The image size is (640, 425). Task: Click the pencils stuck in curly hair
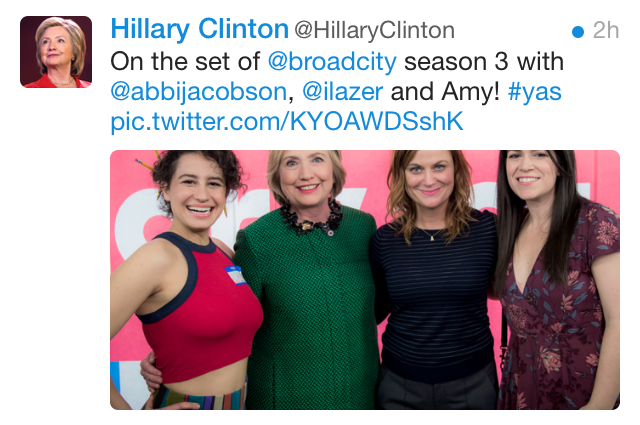(149, 162)
